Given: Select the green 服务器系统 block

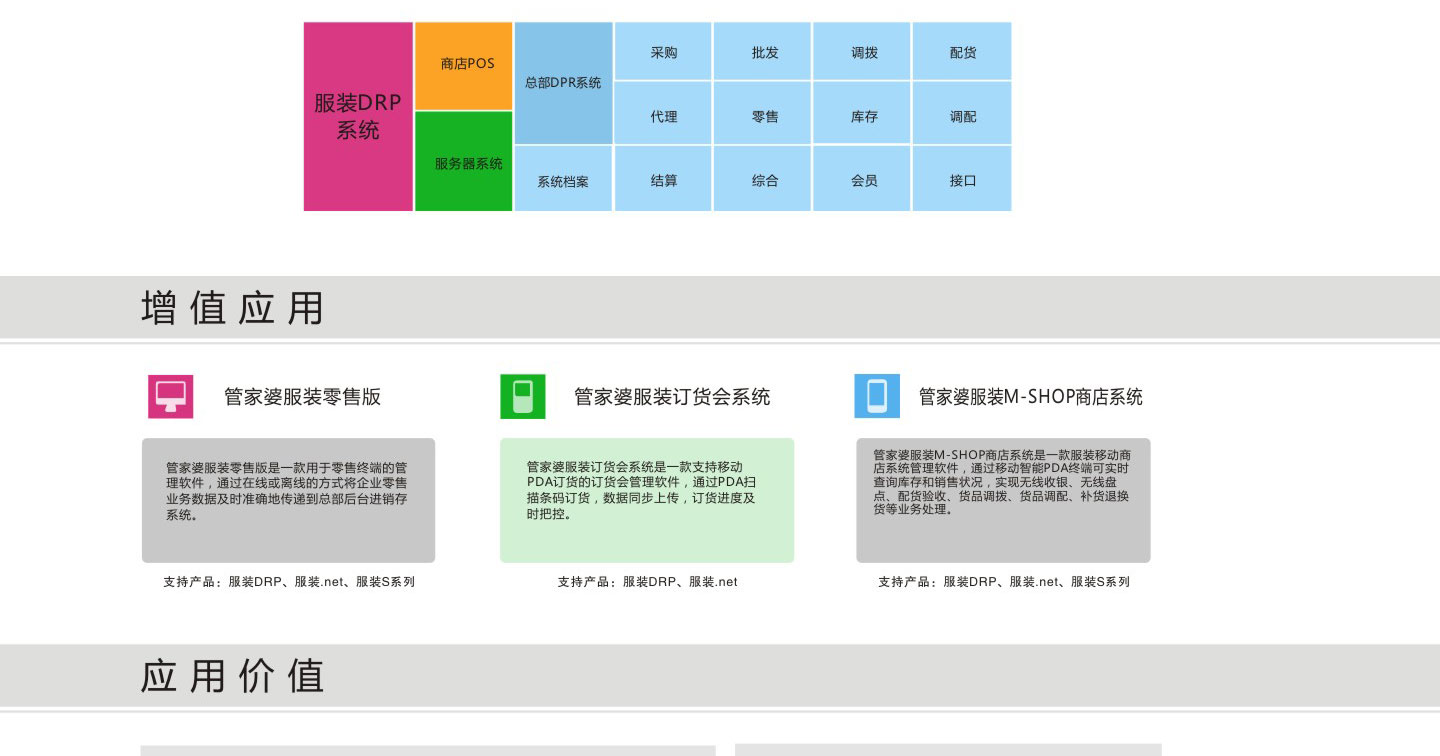Looking at the screenshot, I should pos(464,161).
